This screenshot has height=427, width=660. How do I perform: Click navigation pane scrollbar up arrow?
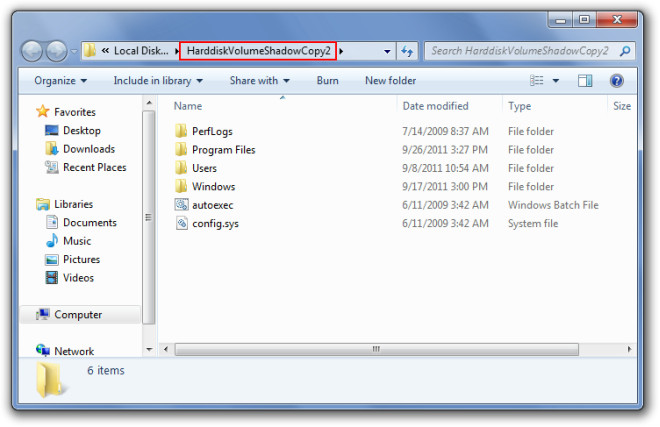149,103
